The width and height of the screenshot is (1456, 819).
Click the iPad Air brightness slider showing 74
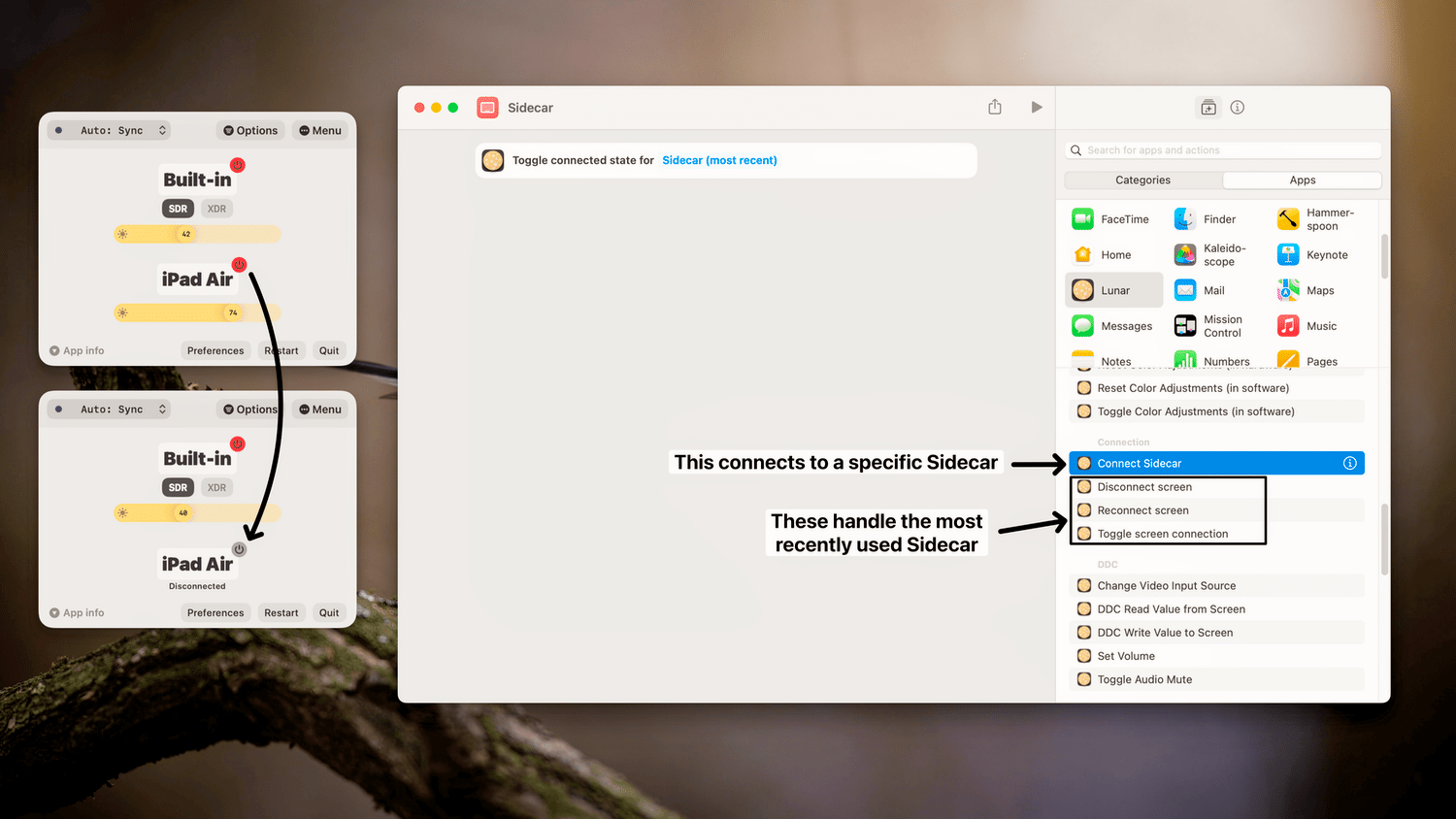click(197, 312)
